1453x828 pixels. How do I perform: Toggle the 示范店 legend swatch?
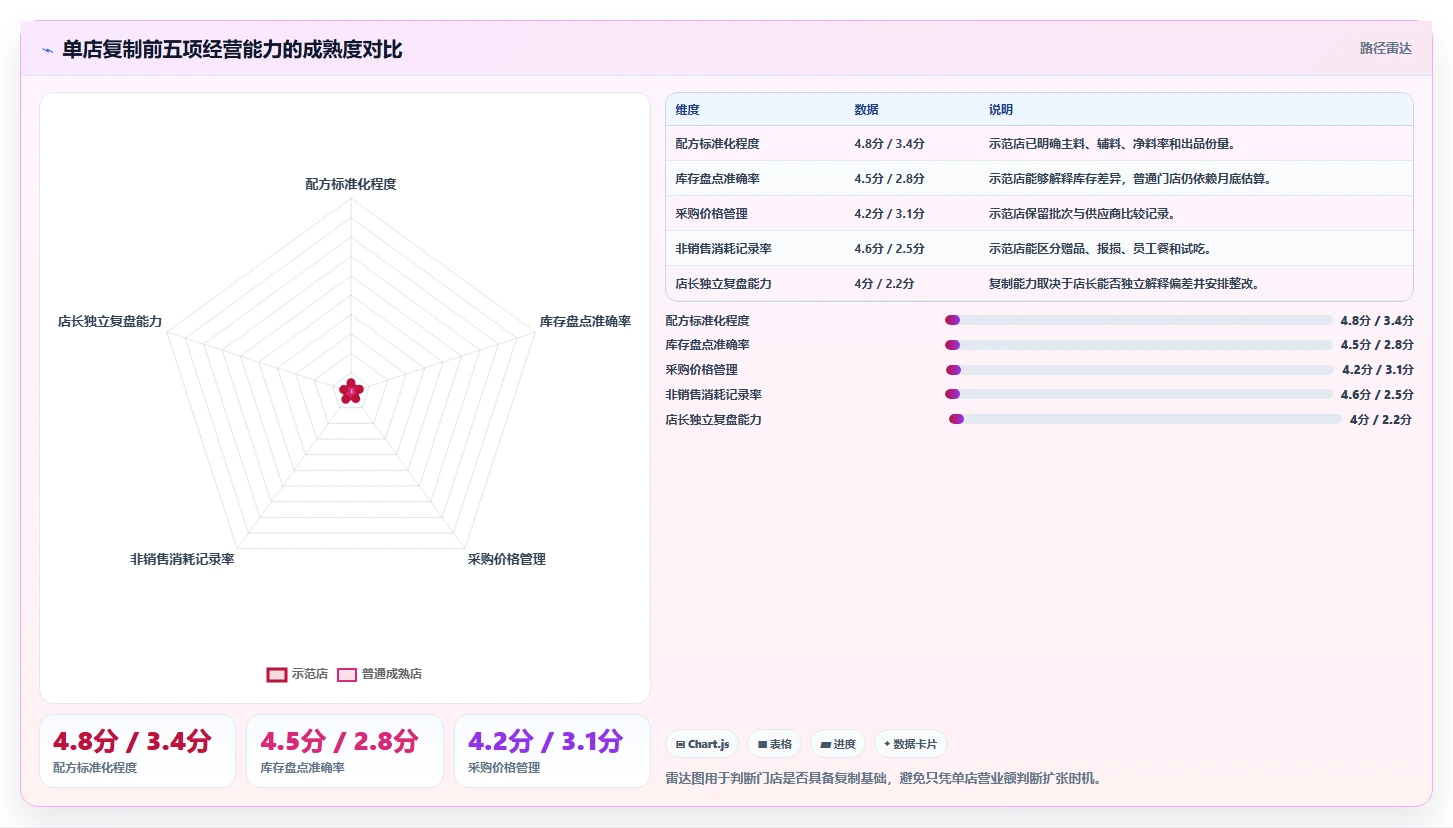[x=277, y=674]
